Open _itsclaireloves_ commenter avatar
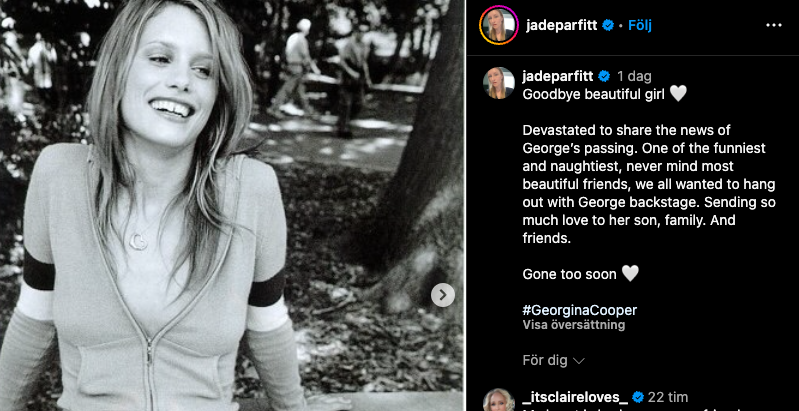 coord(499,400)
